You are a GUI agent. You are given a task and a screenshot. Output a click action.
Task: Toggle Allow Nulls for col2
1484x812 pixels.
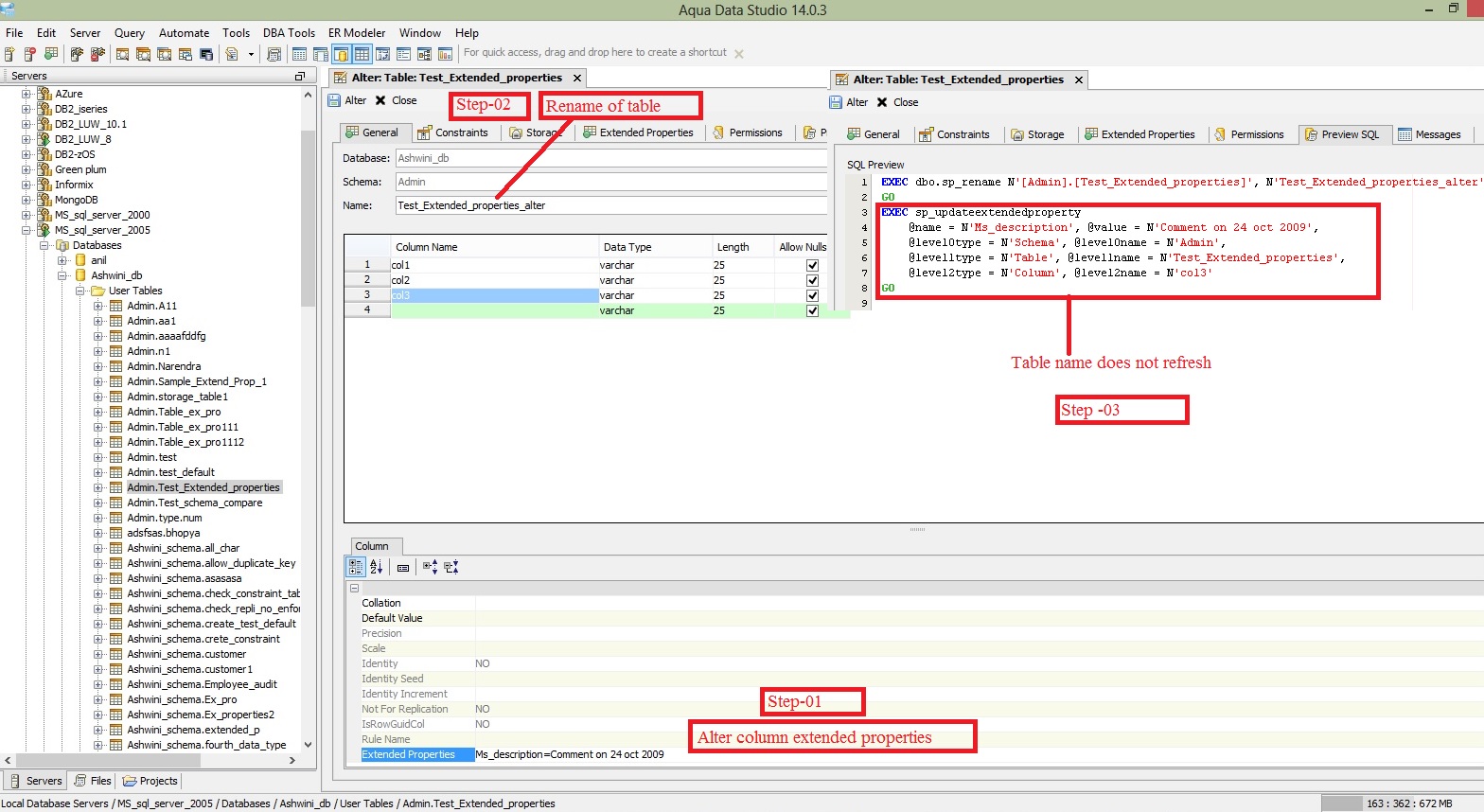812,280
